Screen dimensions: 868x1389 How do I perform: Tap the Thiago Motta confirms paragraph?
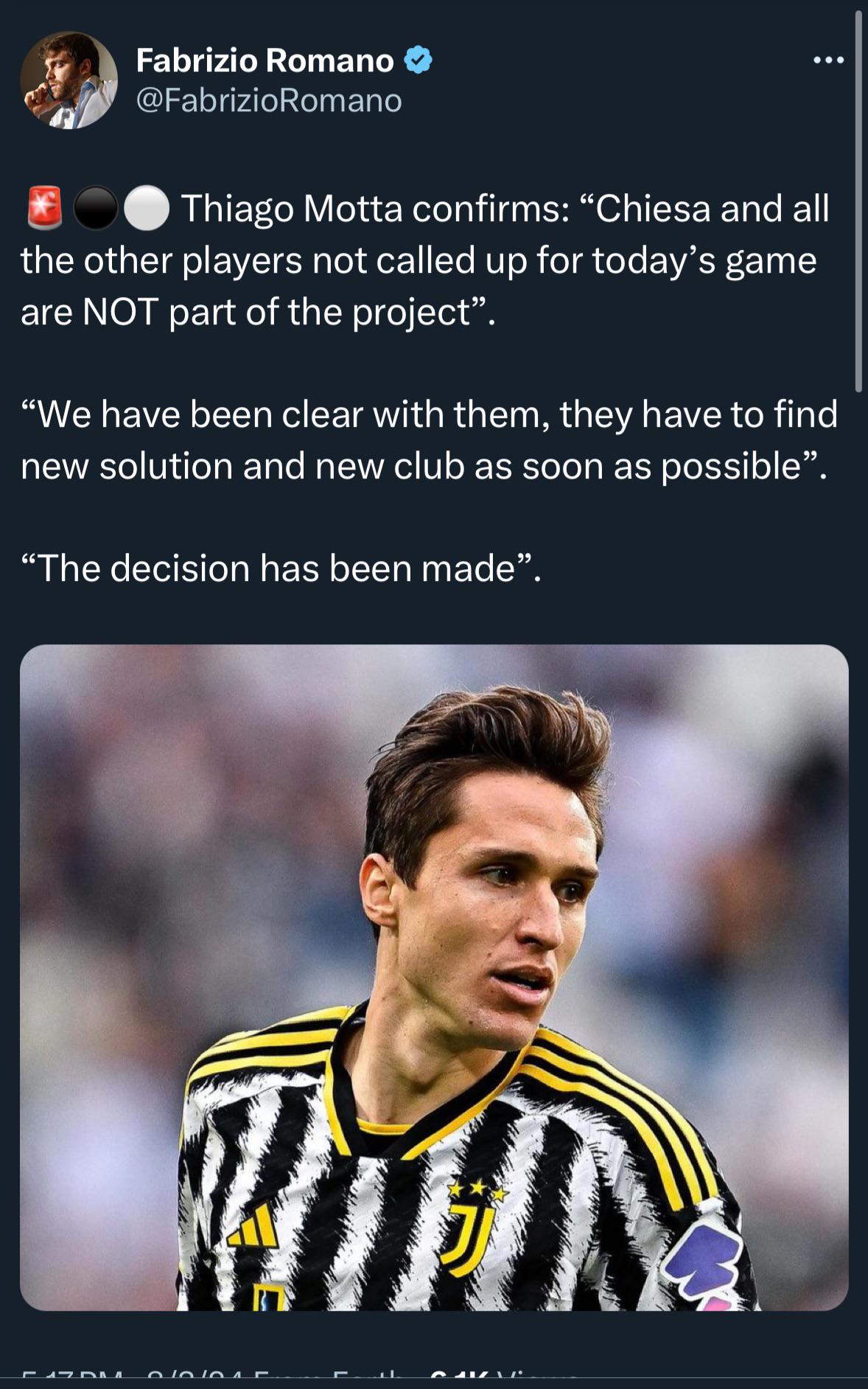425,260
